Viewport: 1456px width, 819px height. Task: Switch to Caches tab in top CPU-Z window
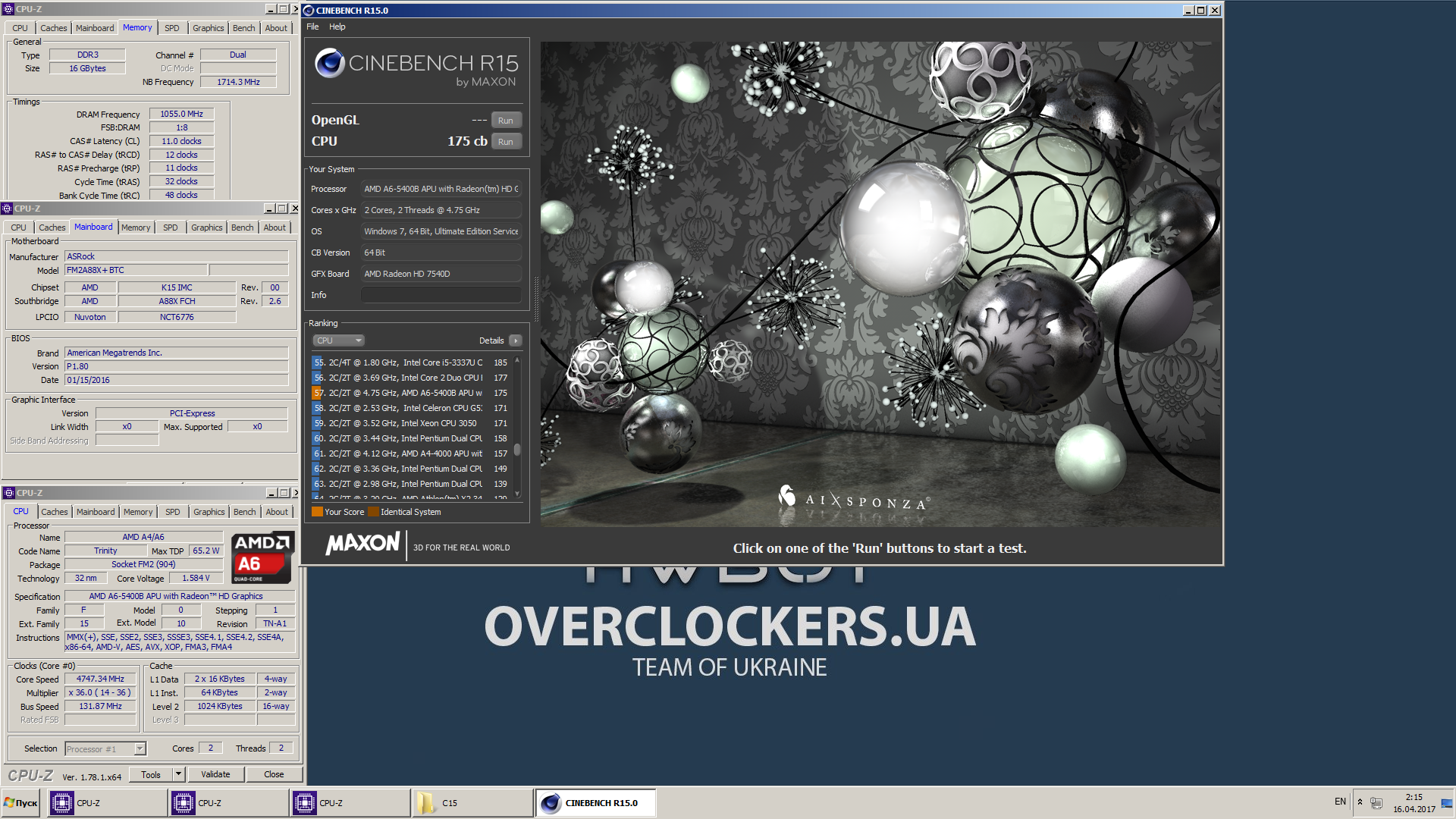(54, 28)
